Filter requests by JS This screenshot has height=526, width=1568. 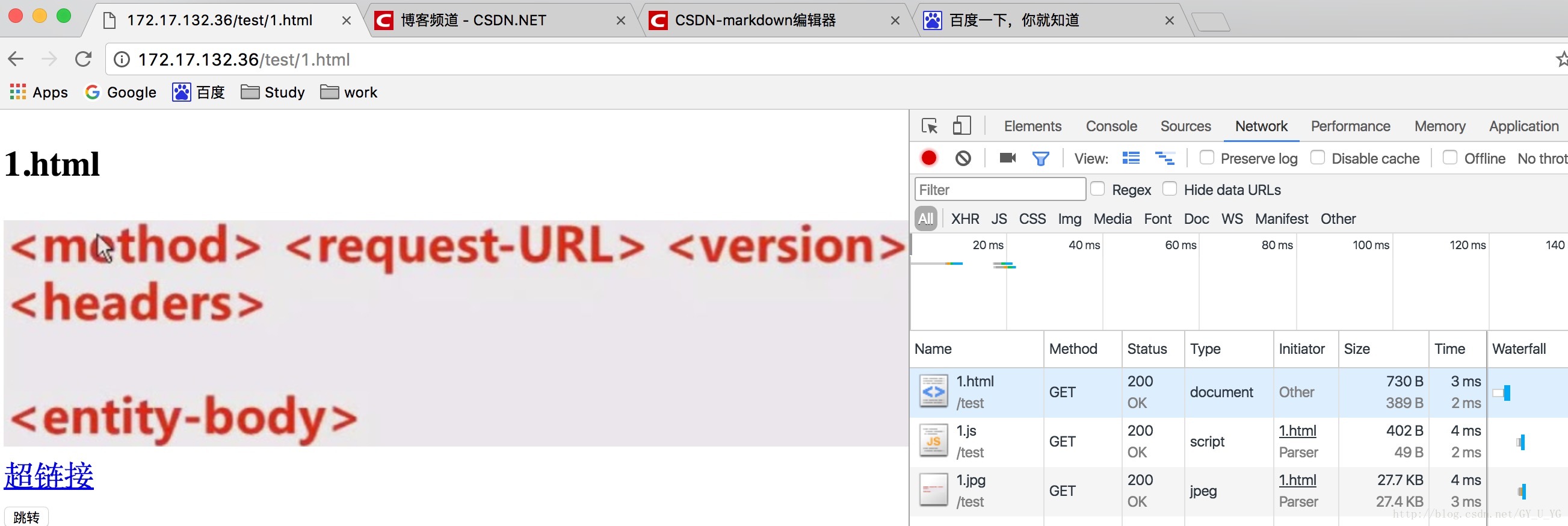click(999, 218)
